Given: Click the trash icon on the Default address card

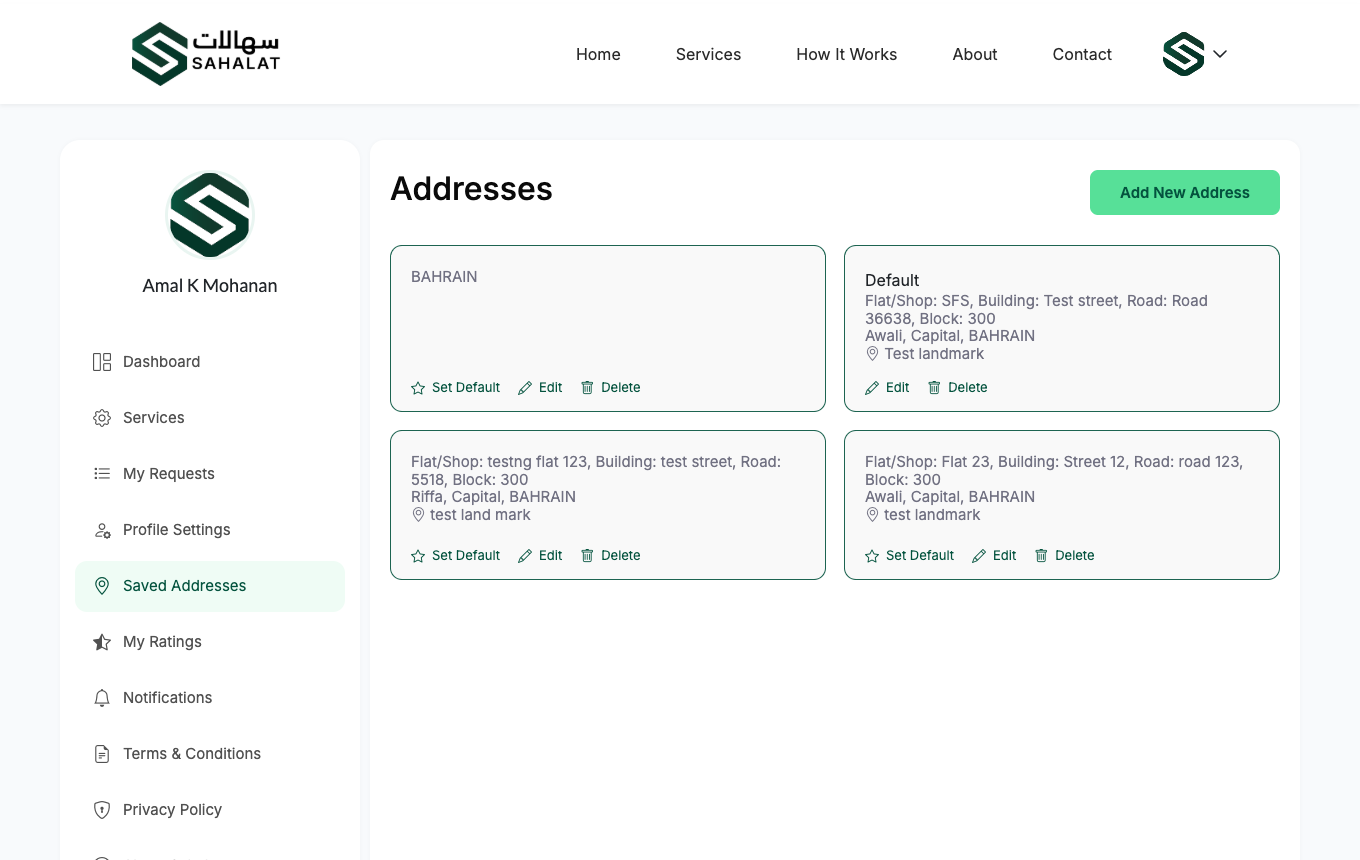Looking at the screenshot, I should [934, 388].
